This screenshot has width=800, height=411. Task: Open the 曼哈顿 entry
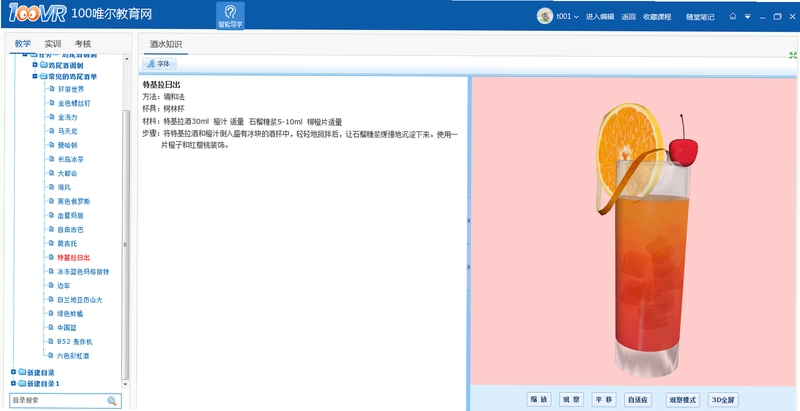pos(68,145)
